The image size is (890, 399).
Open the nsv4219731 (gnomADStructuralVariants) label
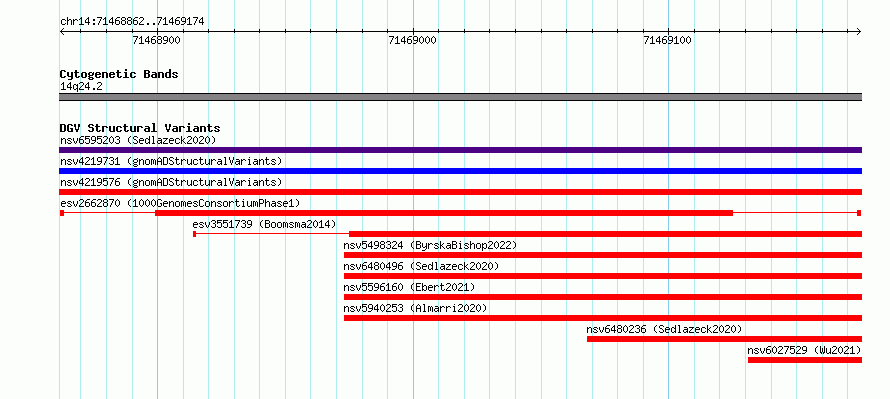(x=171, y=161)
